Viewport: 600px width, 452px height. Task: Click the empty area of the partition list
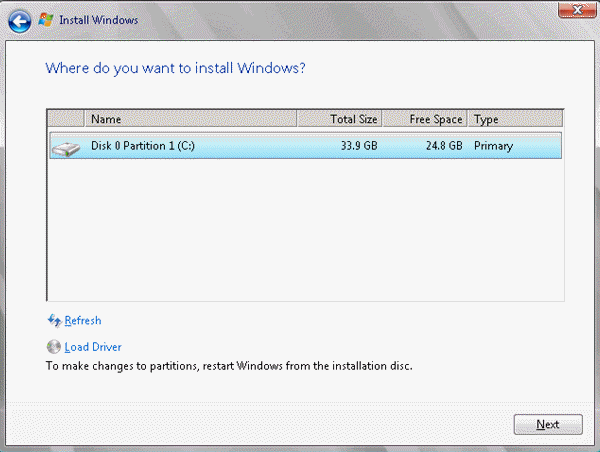tap(305, 230)
